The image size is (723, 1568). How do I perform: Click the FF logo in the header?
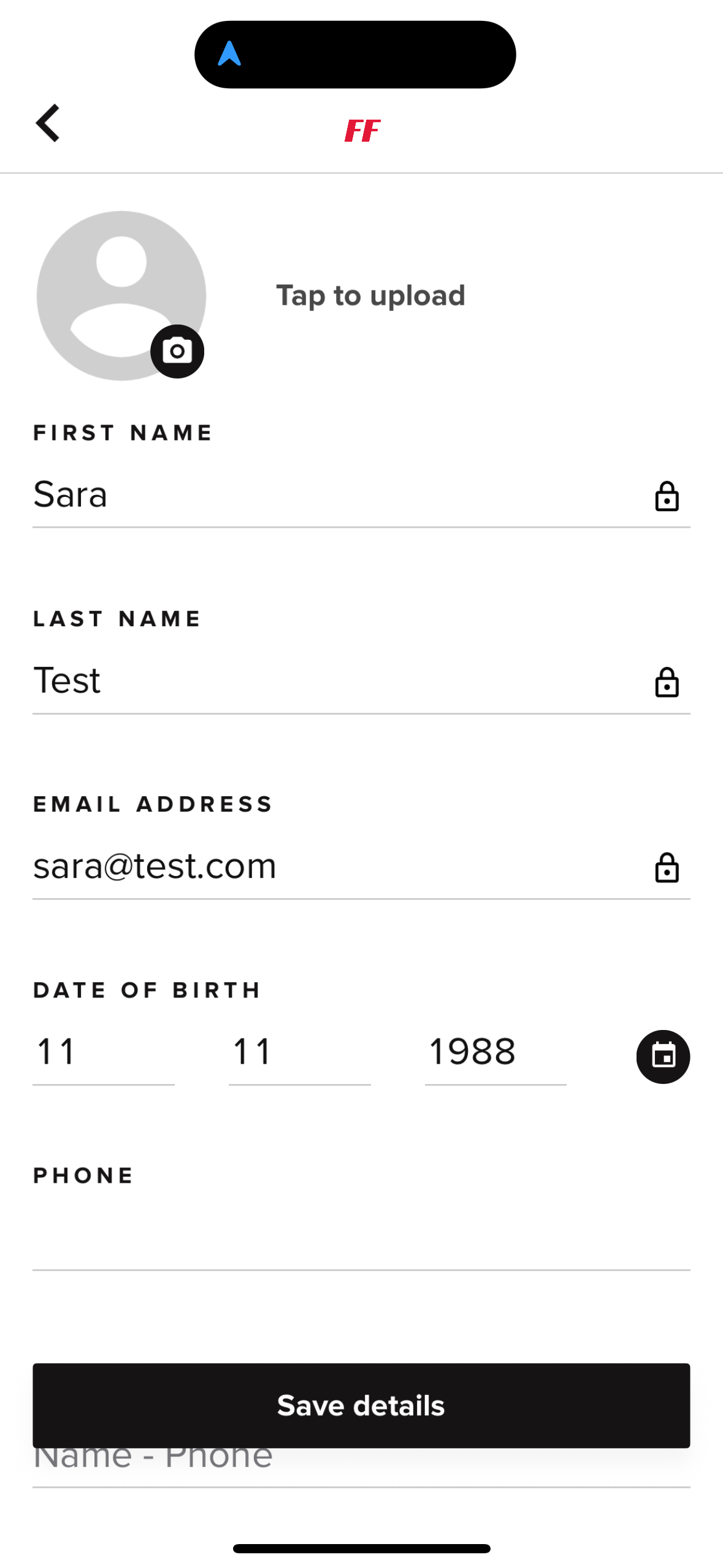click(x=362, y=130)
